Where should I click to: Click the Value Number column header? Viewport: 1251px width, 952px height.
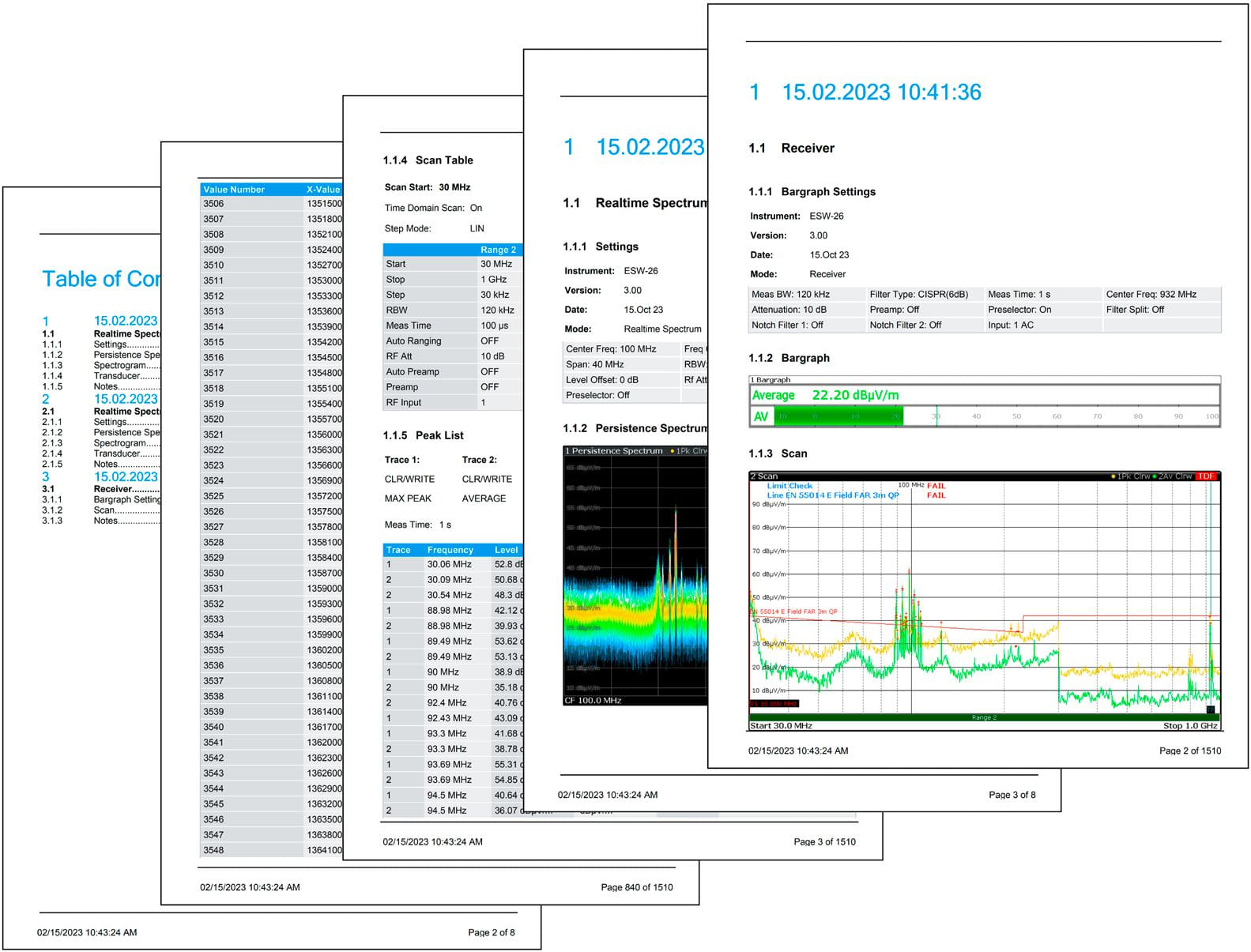pos(234,190)
